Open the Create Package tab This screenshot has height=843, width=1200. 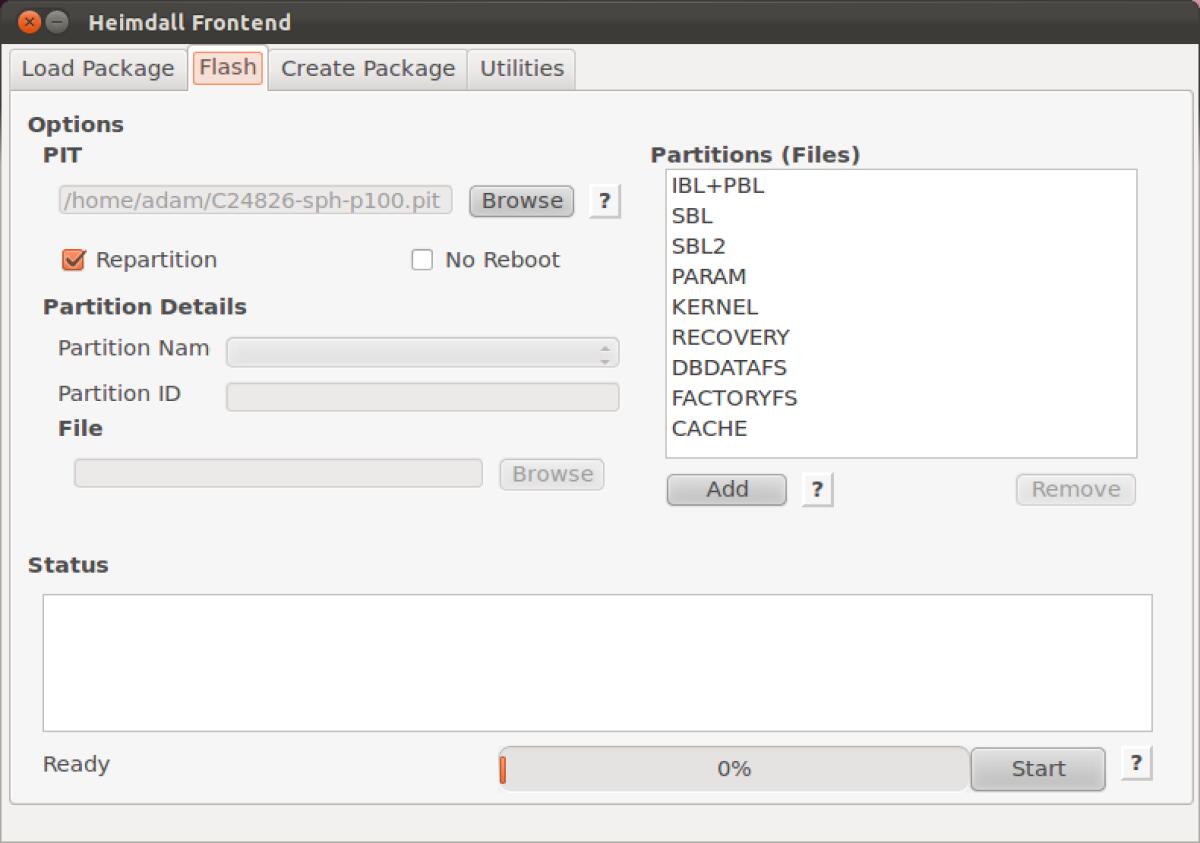point(366,69)
